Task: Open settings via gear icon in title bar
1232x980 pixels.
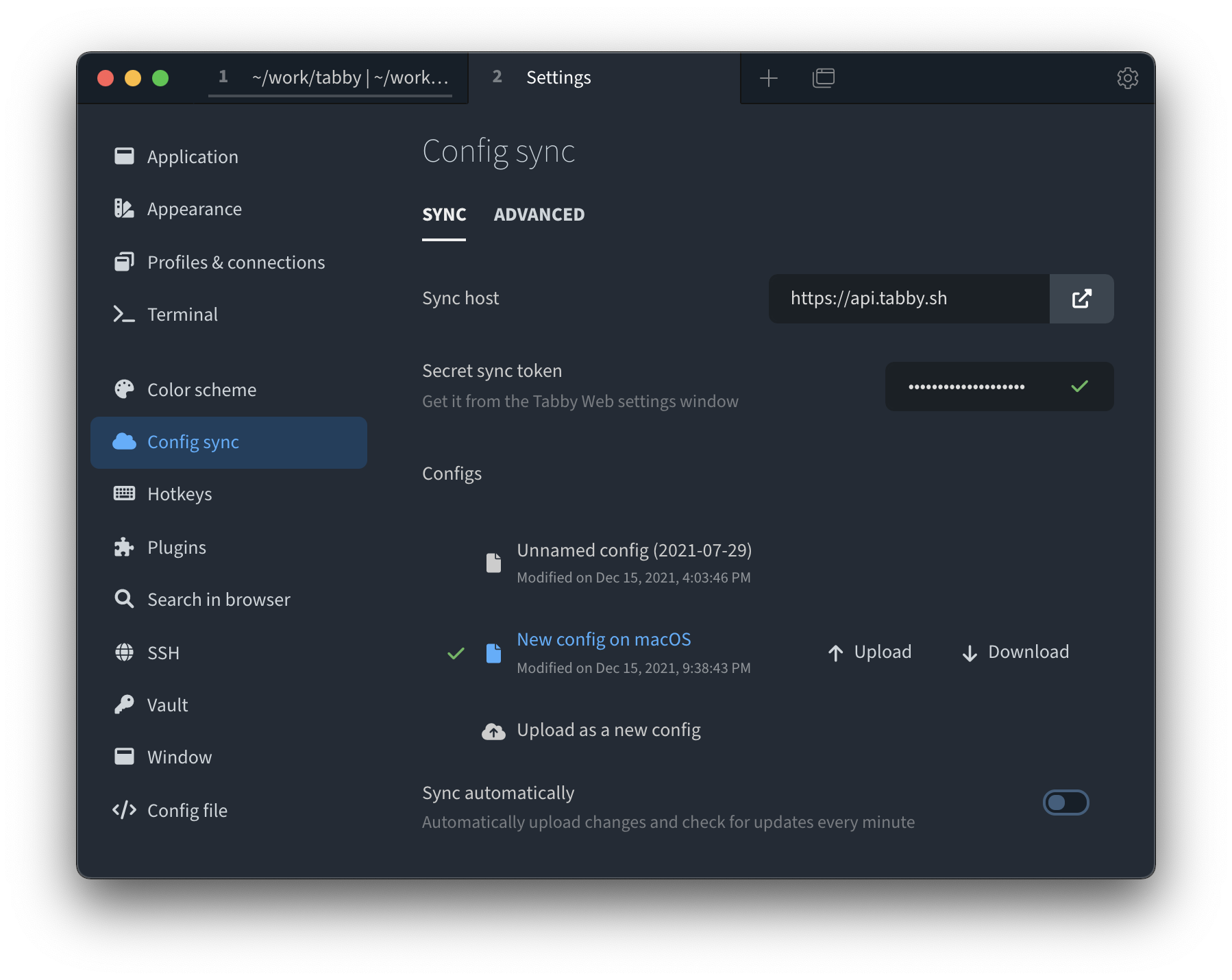Action: 1127,78
